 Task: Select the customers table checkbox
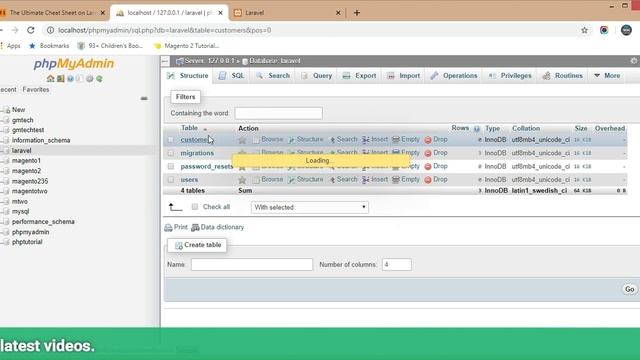[x=171, y=140]
